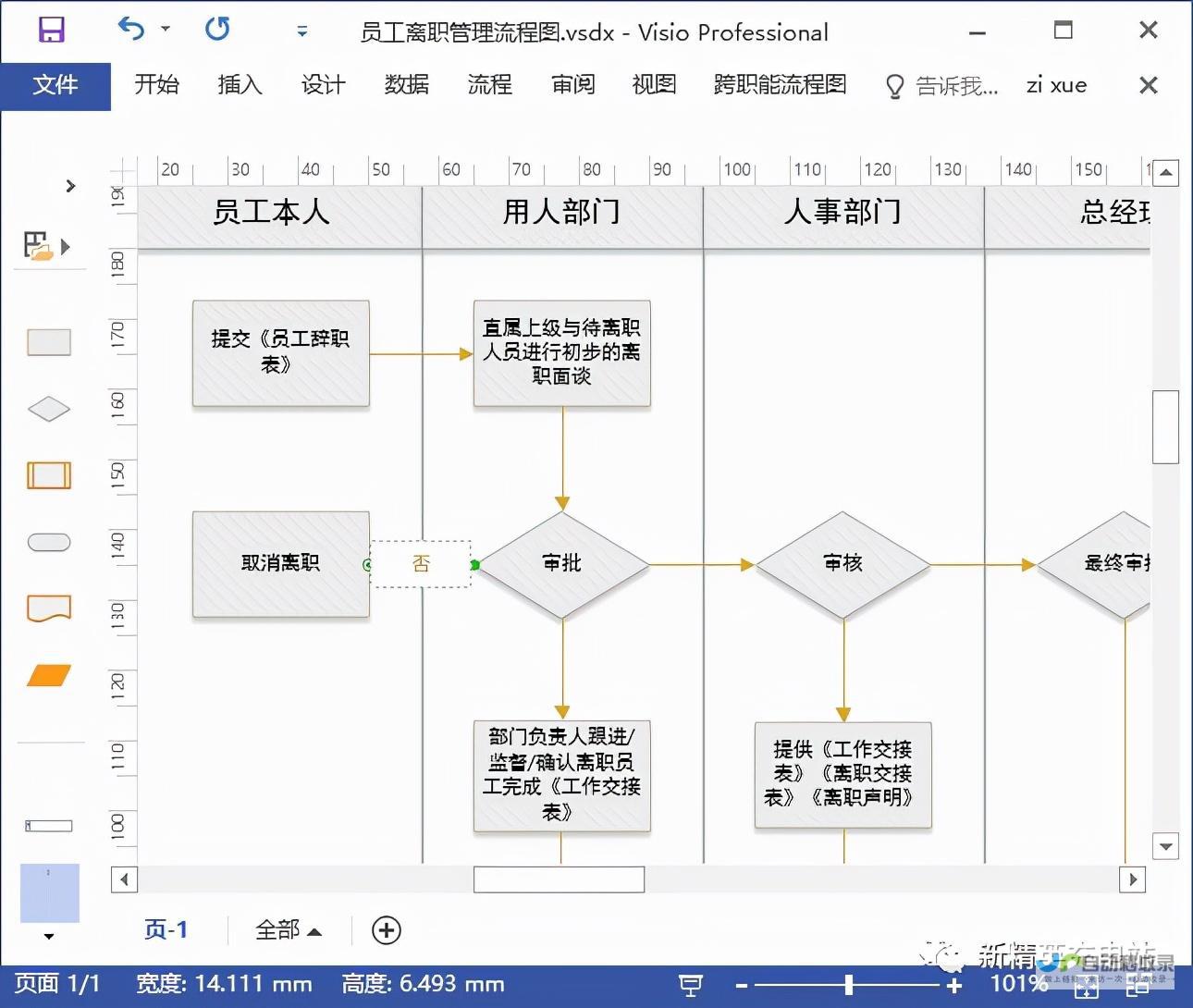Undo the last action
This screenshot has width=1193, height=1008.
point(131,30)
